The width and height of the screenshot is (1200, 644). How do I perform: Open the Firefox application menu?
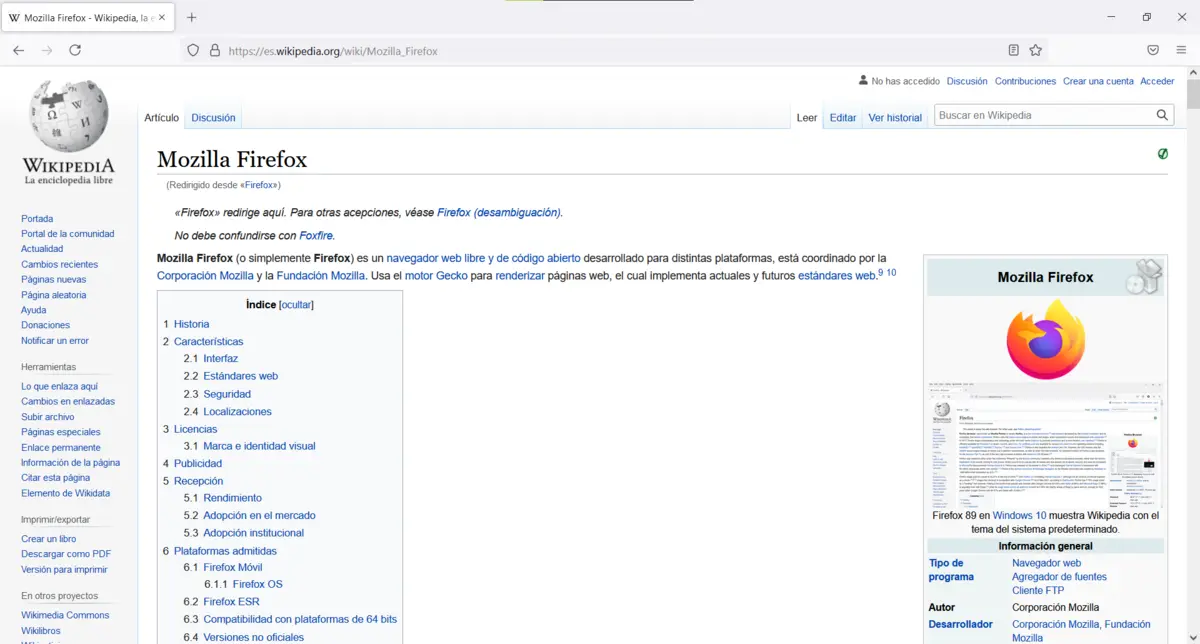click(1181, 50)
